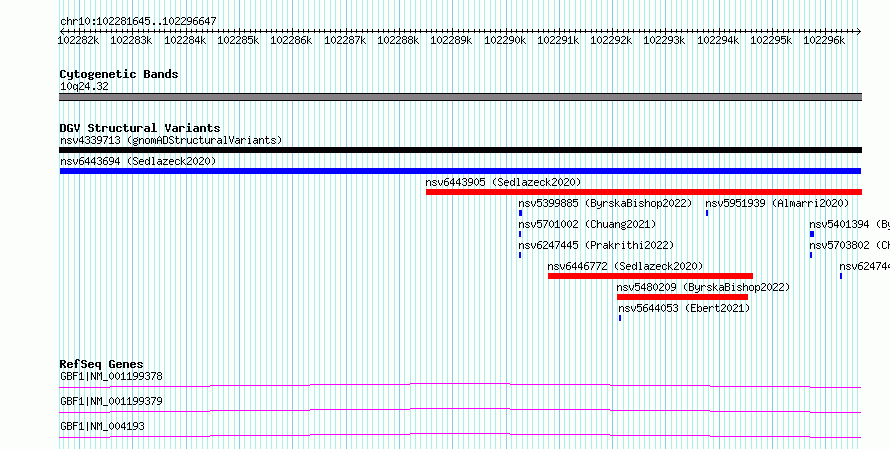Open nsv6247445 (Prakrithi2022) label
890x449 pixels.
point(596,245)
